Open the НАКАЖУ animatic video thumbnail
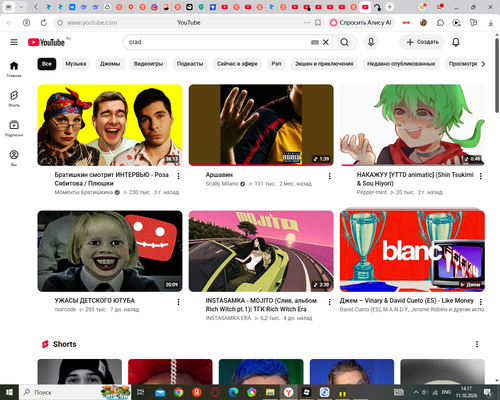This screenshot has width=500, height=400. pos(412,125)
